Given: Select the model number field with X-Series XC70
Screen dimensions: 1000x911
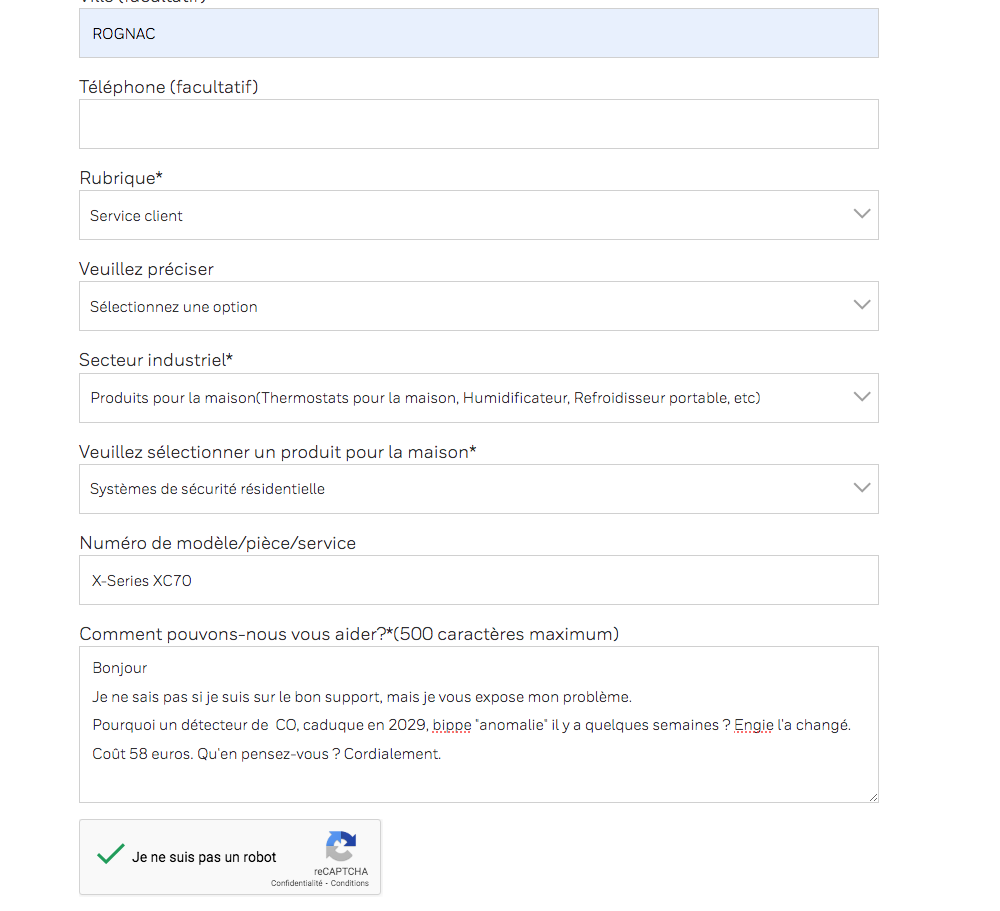Looking at the screenshot, I should (x=478, y=580).
